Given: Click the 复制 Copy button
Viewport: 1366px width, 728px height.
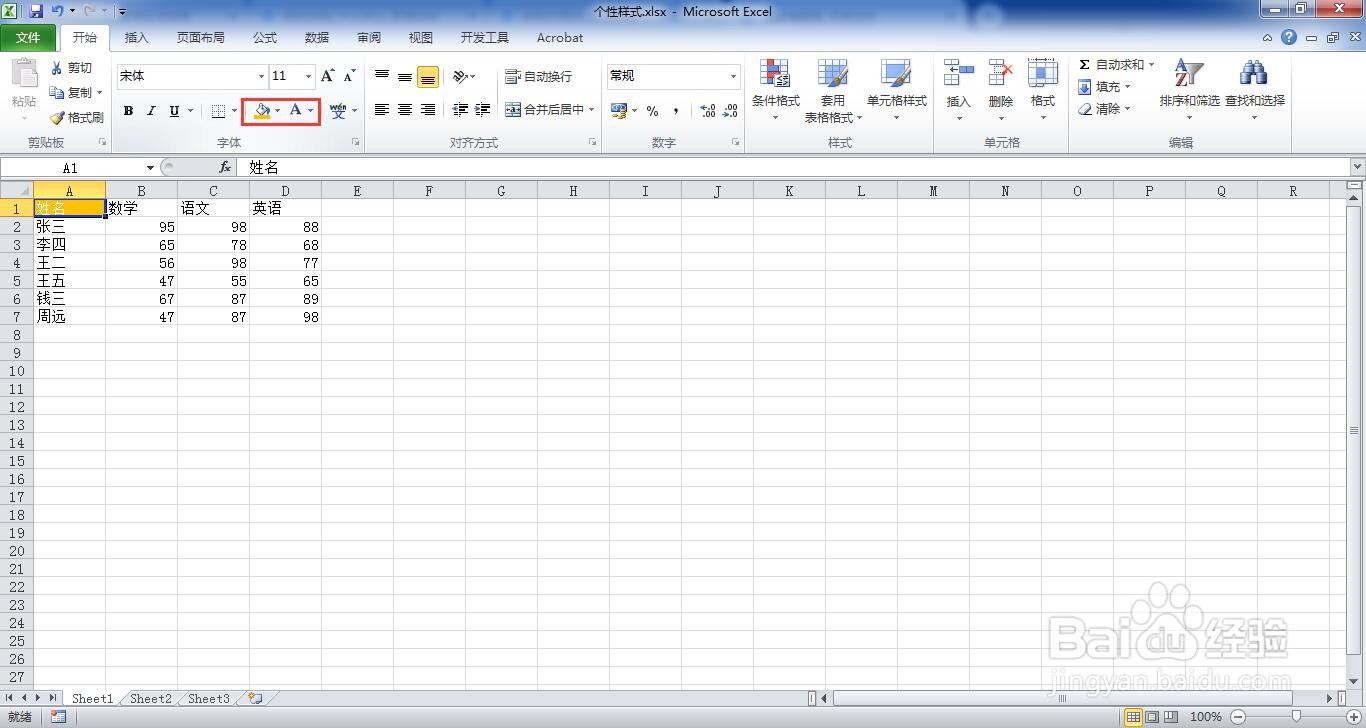Looking at the screenshot, I should coord(76,92).
